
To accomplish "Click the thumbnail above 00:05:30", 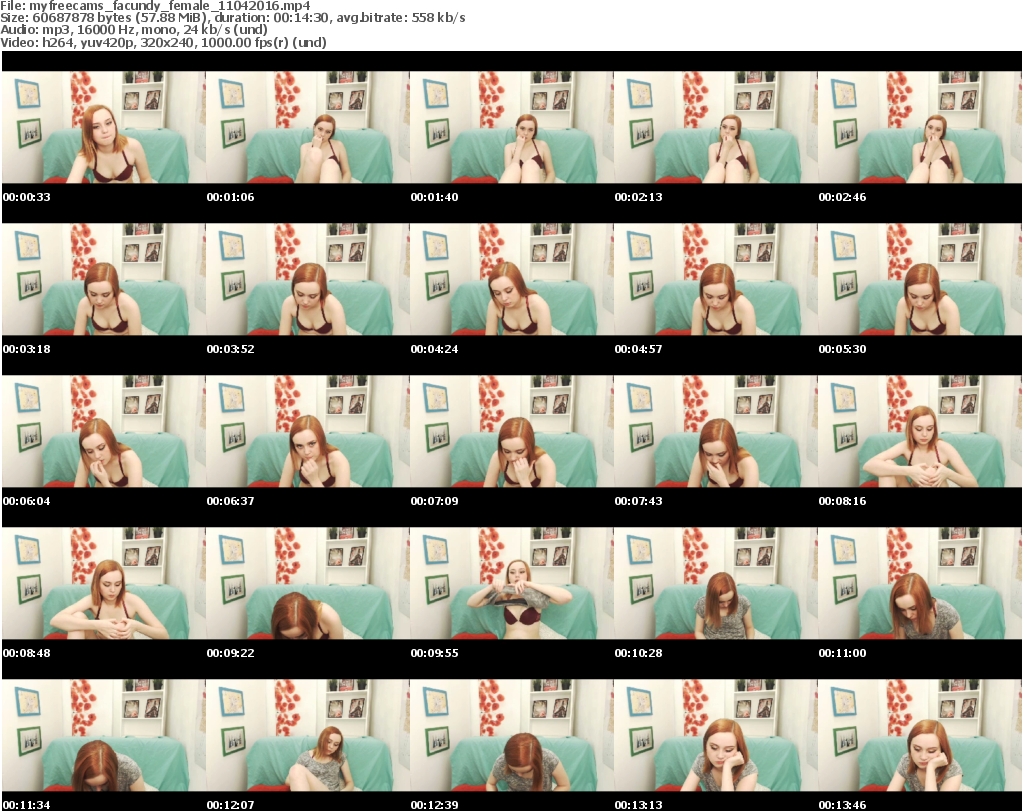I will (919, 279).
